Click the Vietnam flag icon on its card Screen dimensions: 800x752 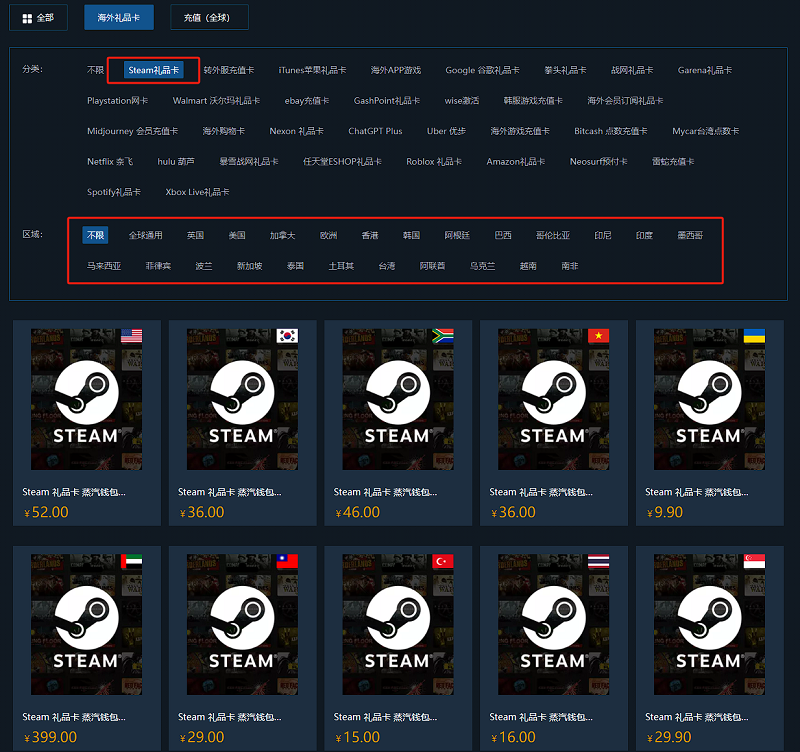pyautogui.click(x=598, y=336)
